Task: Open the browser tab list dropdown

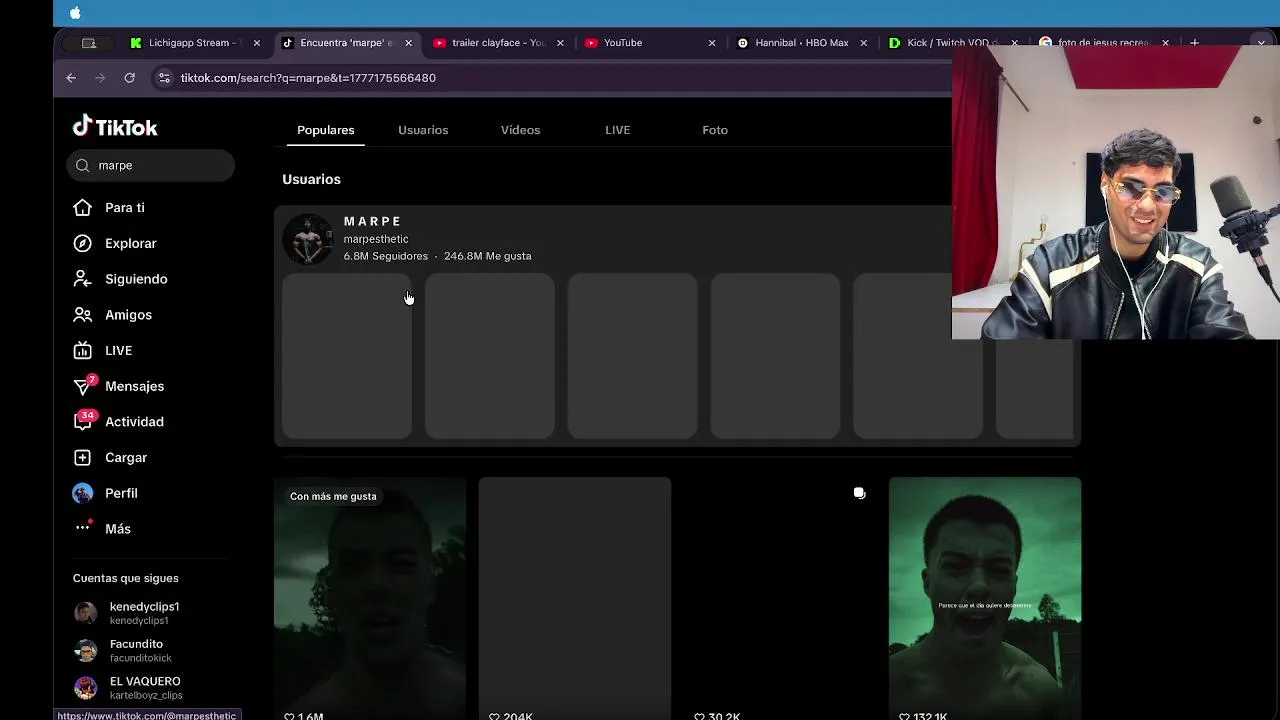Action: (x=1261, y=43)
